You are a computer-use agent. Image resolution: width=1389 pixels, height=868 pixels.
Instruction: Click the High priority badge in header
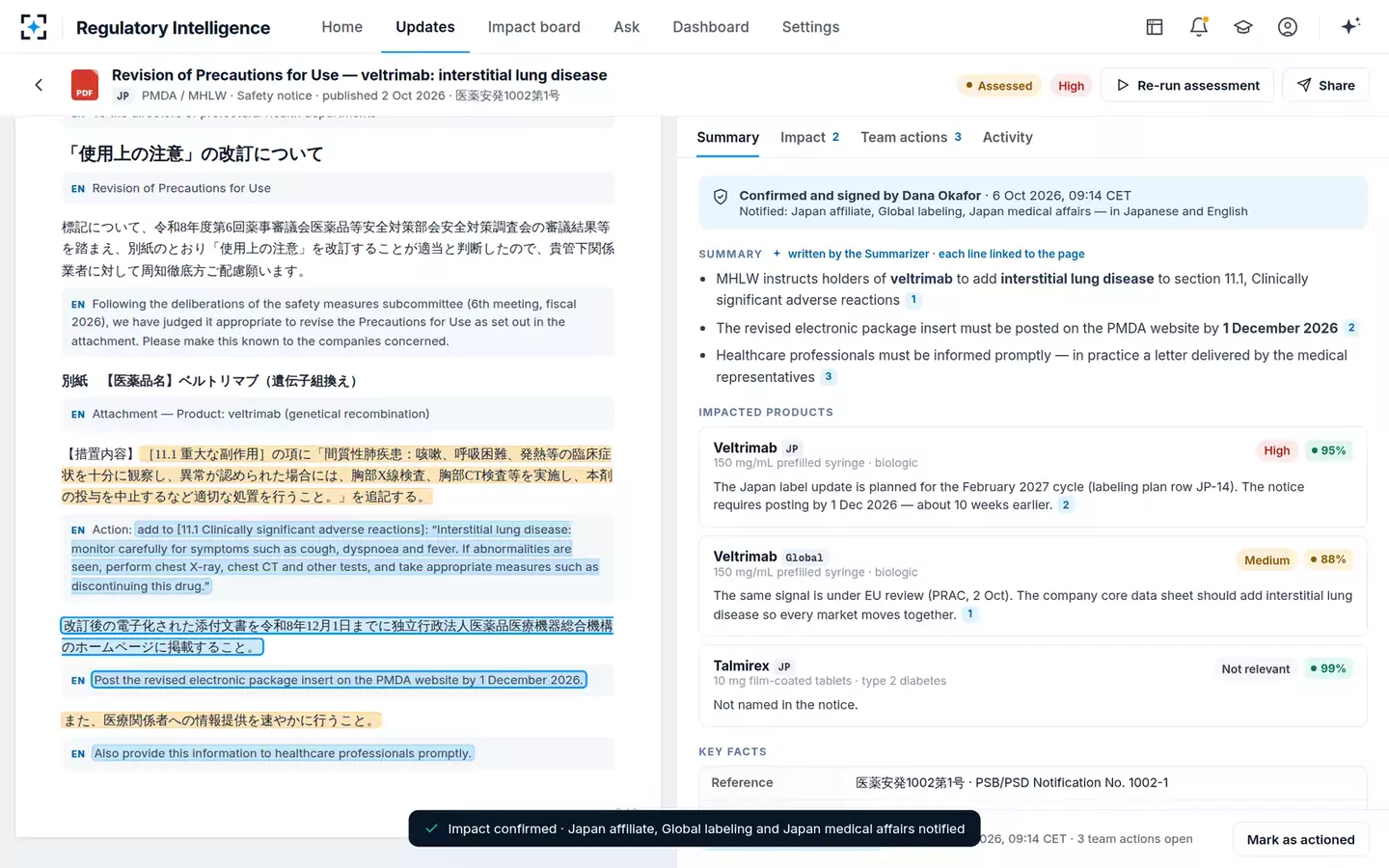[x=1071, y=86]
